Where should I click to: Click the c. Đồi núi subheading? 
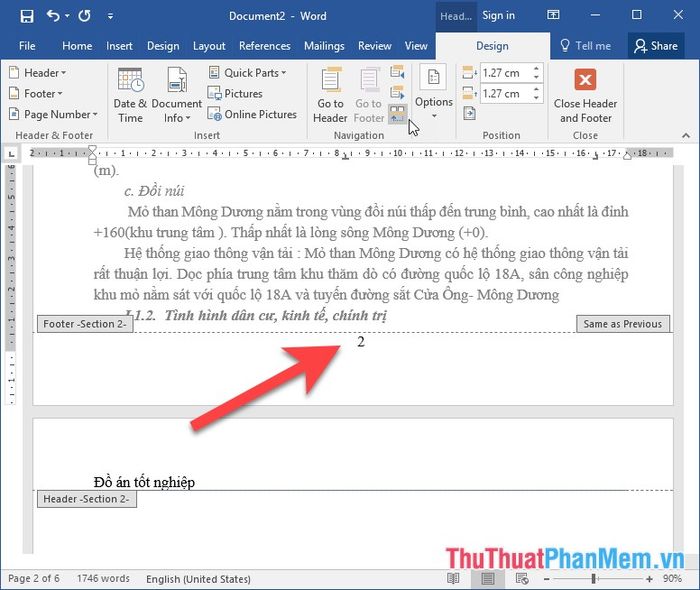point(154,191)
